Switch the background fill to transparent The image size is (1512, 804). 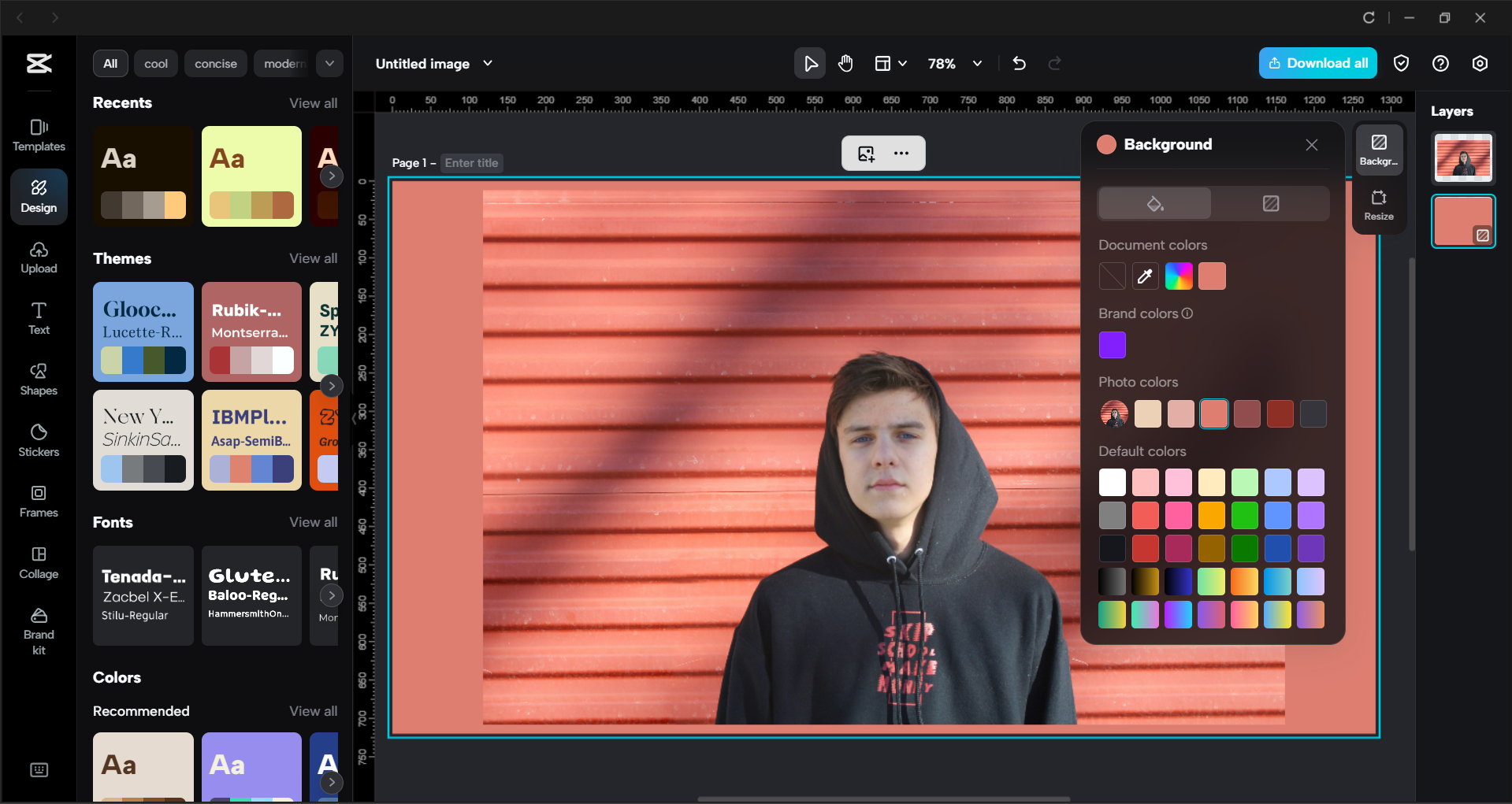coord(1270,203)
